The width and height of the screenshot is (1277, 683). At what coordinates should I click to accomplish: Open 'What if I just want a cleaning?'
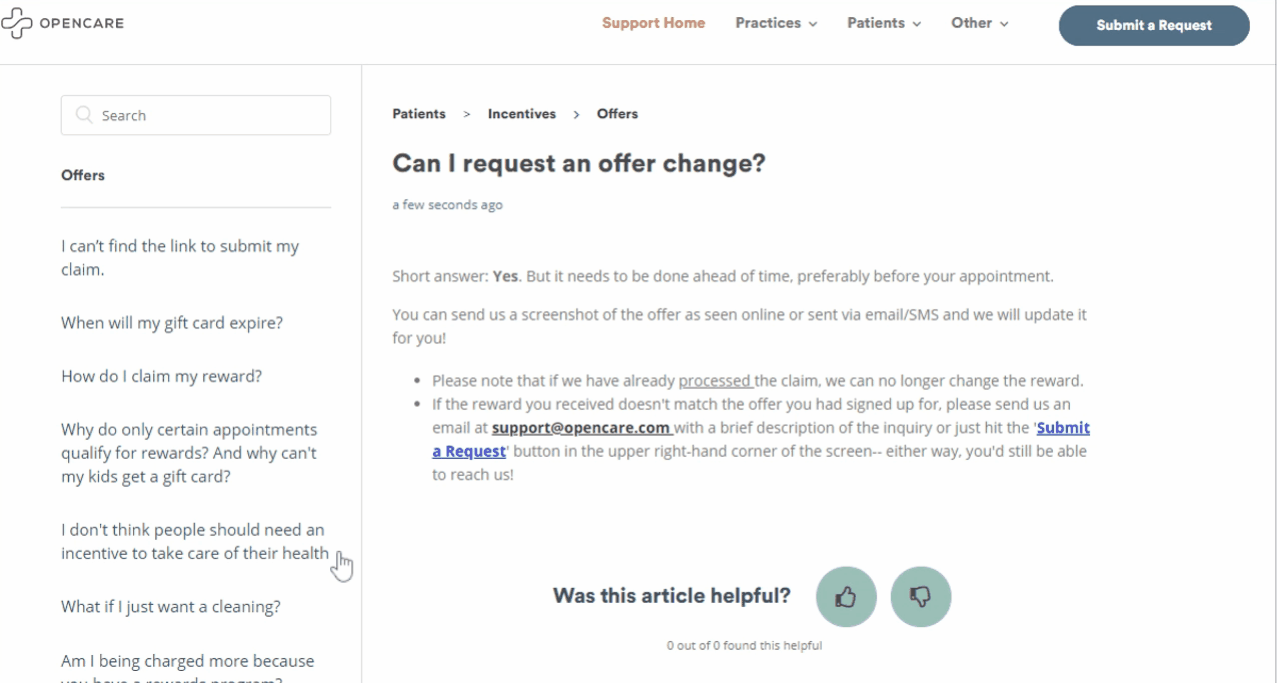170,606
